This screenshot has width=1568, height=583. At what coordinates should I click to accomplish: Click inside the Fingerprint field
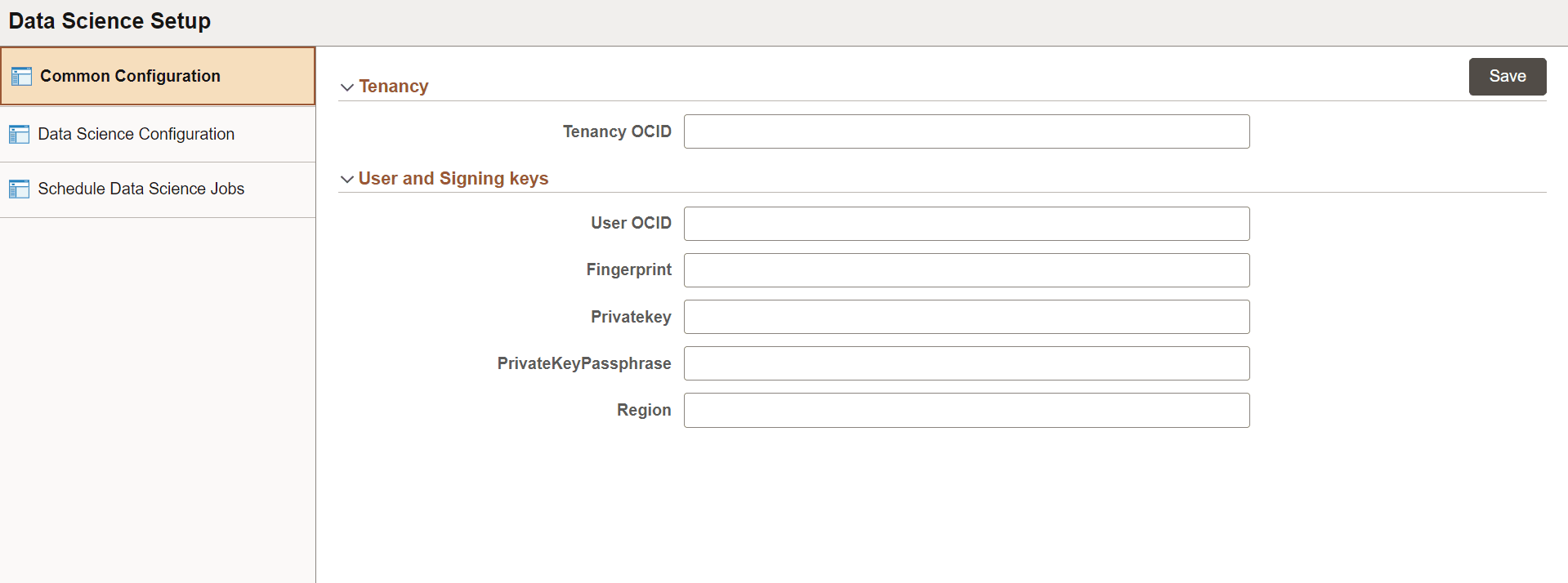tap(967, 269)
